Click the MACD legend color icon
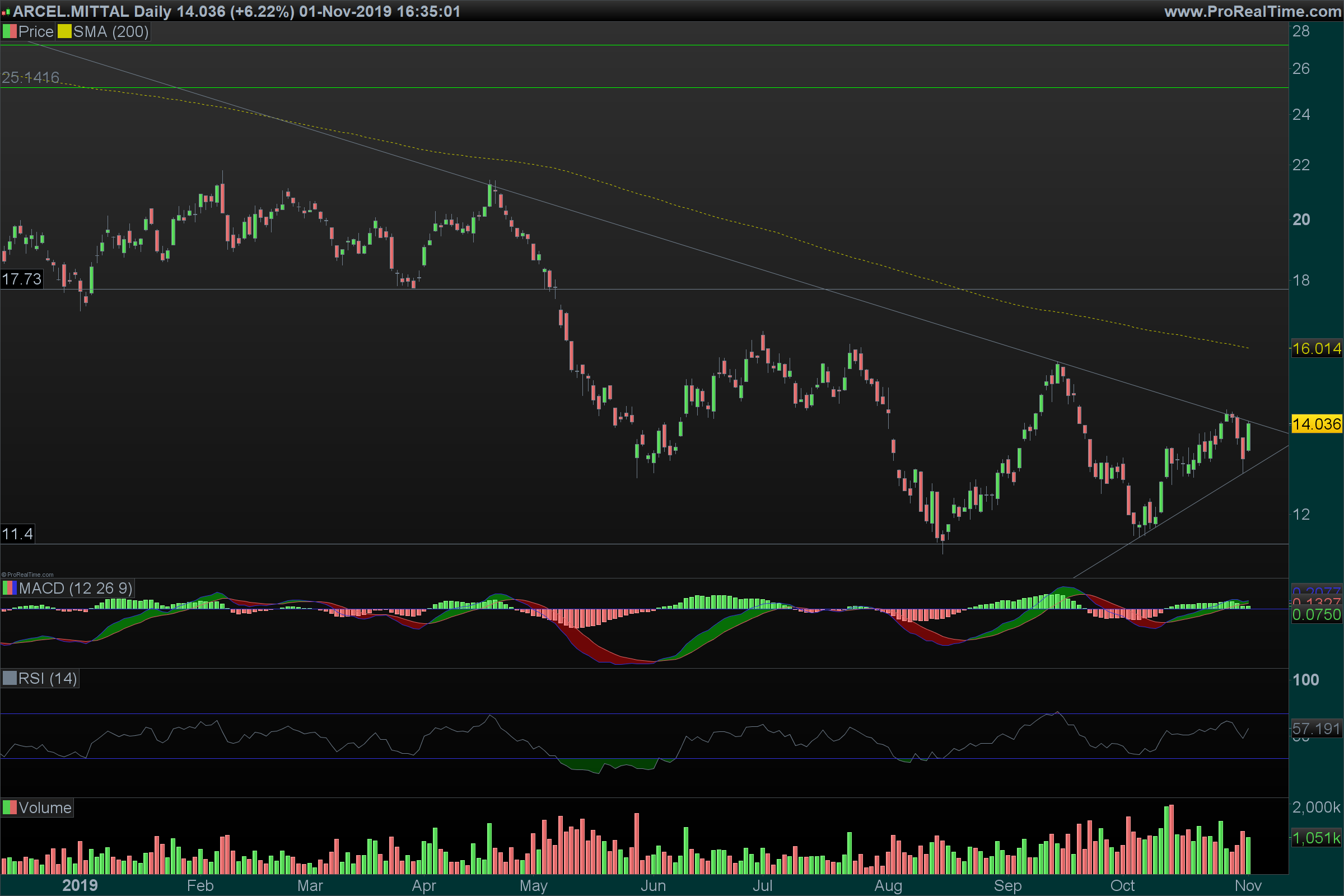The image size is (1344, 896). 9,588
